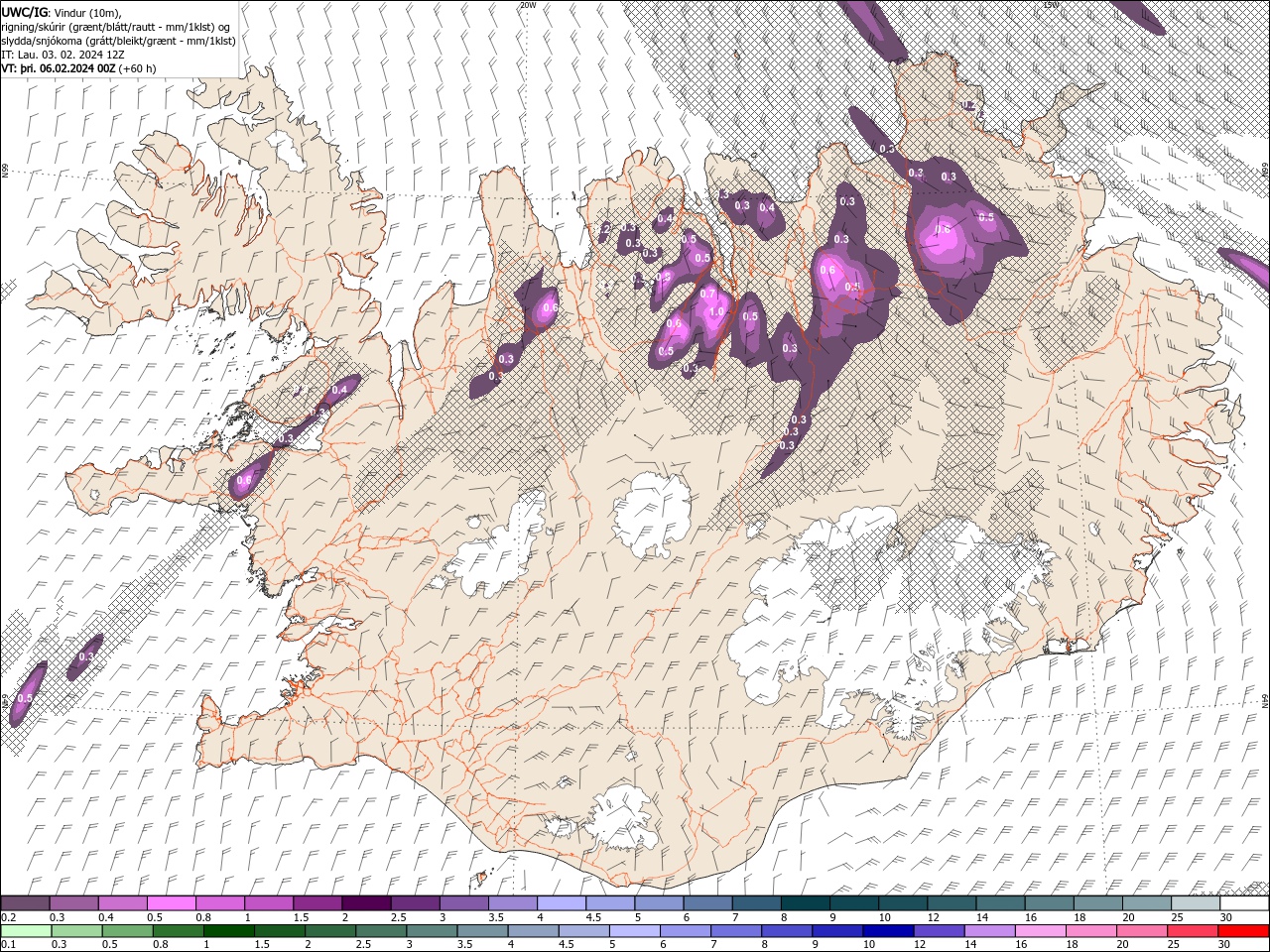Click the light pink swatch starting at 16 in lower legend
Screen dimensions: 1270x952
pyautogui.click(x=1041, y=930)
